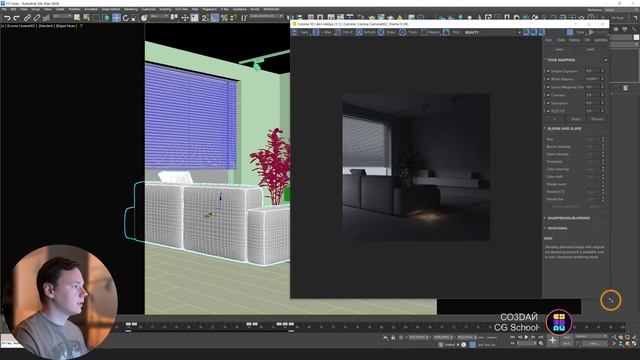Click Stop render icon in frame buffer
The width and height of the screenshot is (640, 360).
(x=570, y=32)
